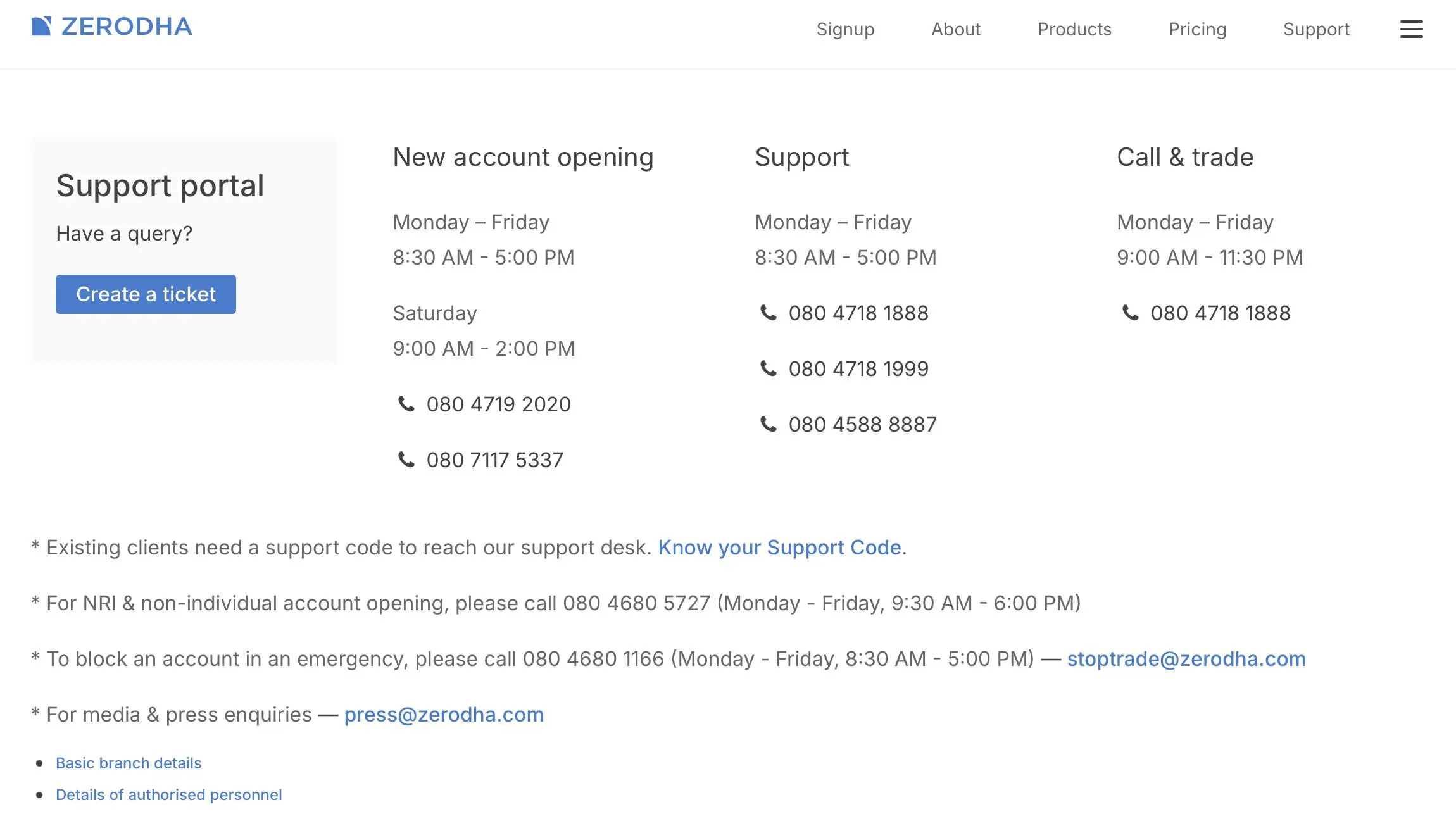
Task: Open Products in the top navigation
Action: 1074,29
